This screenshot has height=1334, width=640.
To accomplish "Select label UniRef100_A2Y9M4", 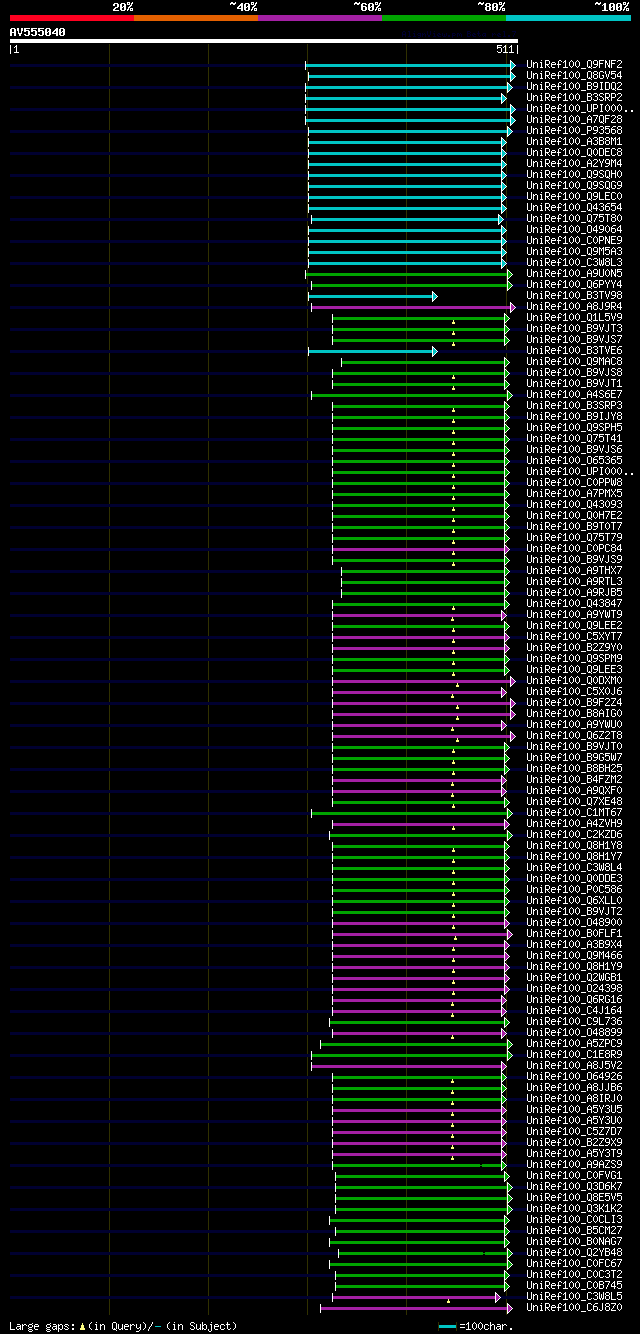I will (x=575, y=163).
